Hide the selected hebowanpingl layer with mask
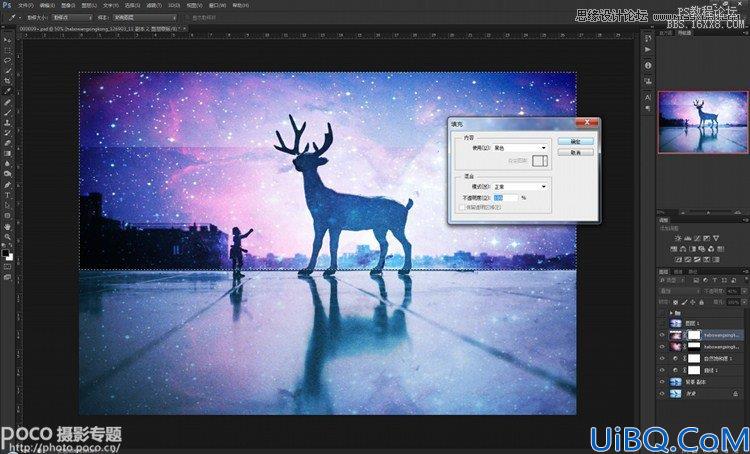This screenshot has height=454, width=750. tap(662, 335)
